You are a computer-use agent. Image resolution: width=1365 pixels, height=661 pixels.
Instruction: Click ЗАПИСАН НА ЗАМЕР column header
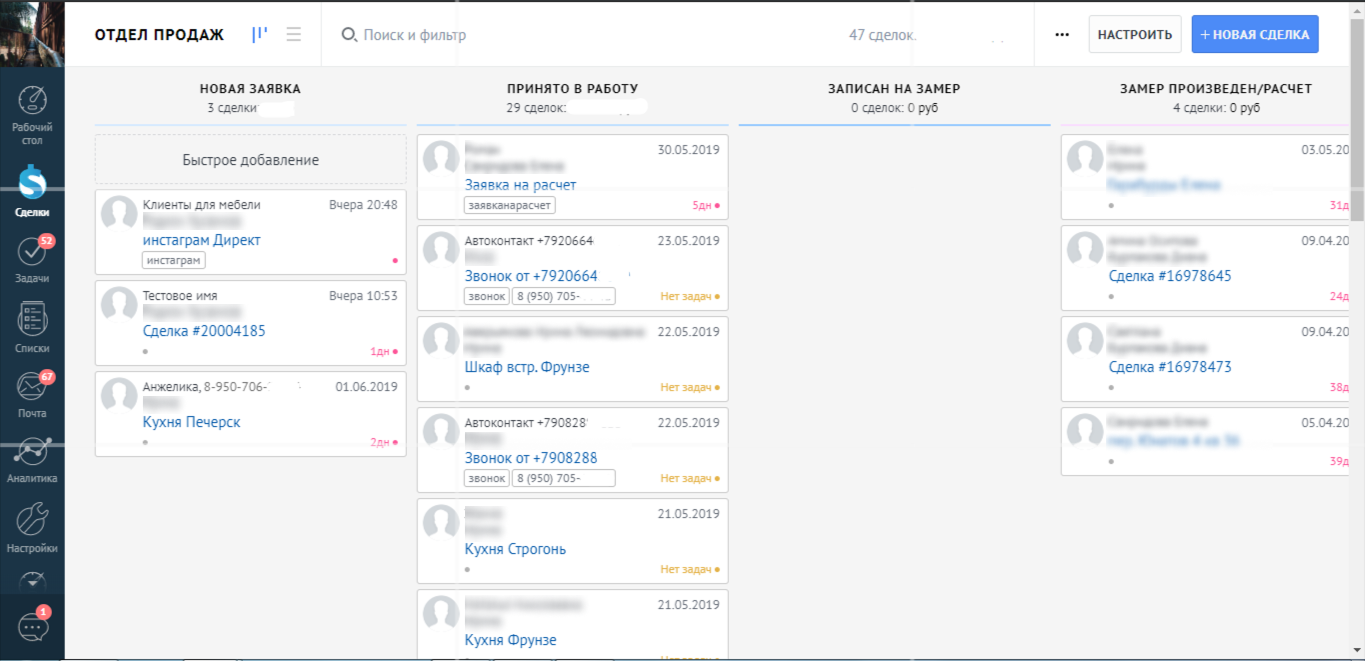pos(894,89)
